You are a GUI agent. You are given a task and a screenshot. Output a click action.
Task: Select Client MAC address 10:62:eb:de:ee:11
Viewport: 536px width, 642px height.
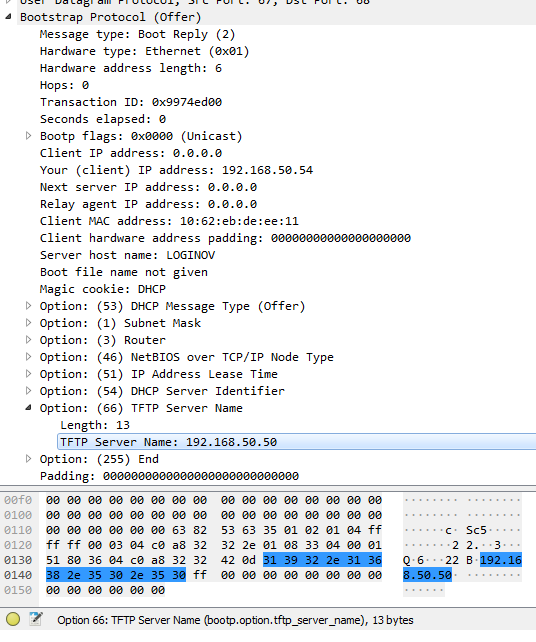(x=169, y=221)
